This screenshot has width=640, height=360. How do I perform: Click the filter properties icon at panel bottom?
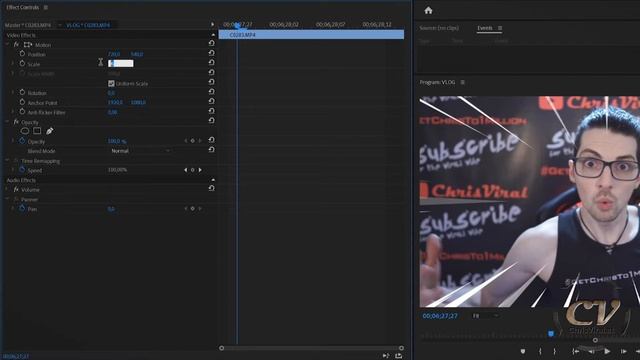(386, 356)
